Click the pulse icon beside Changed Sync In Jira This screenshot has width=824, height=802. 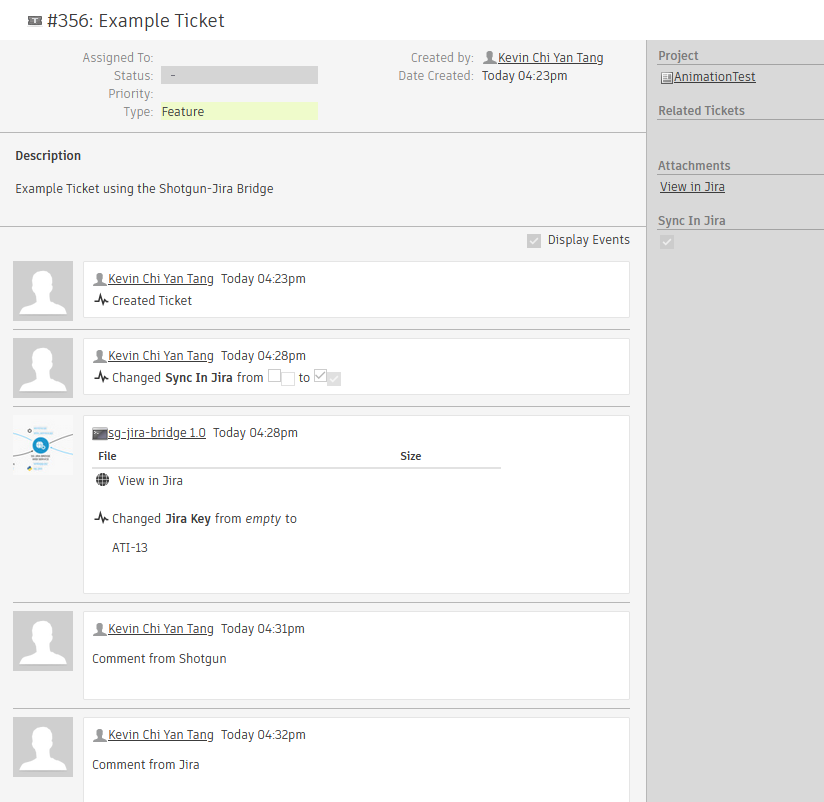[x=101, y=377]
